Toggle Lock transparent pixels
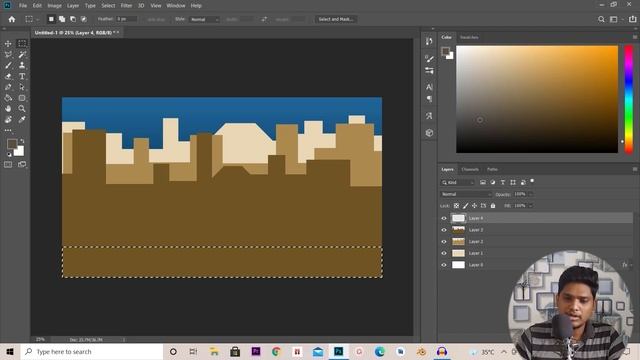Image resolution: width=640 pixels, height=360 pixels. click(x=456, y=206)
